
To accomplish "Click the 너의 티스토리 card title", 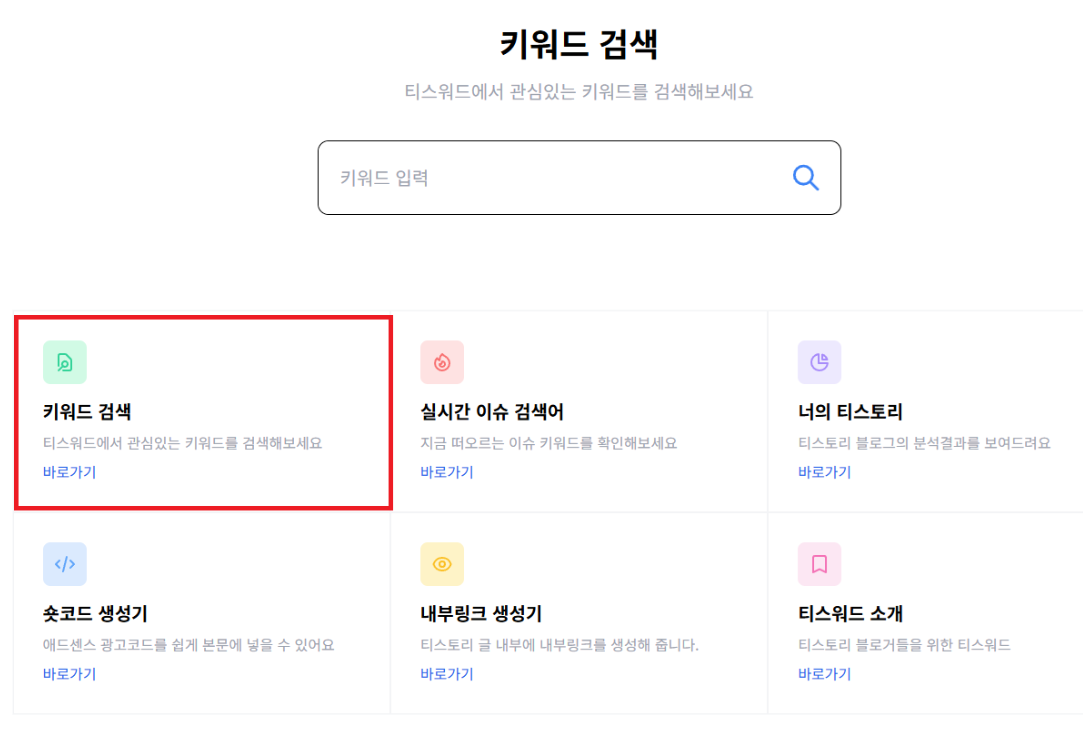I will point(850,412).
